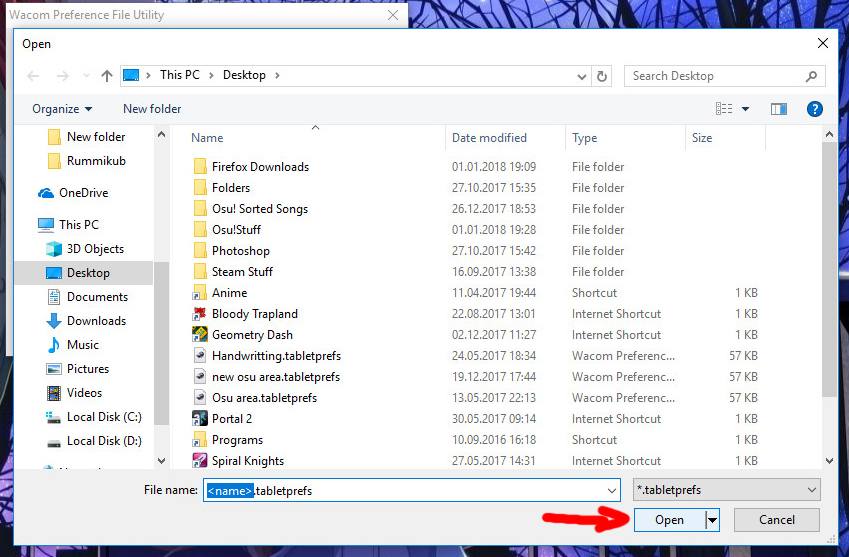Click the forward navigation arrow
Viewport: 849px width, 557px height.
pos(63,76)
